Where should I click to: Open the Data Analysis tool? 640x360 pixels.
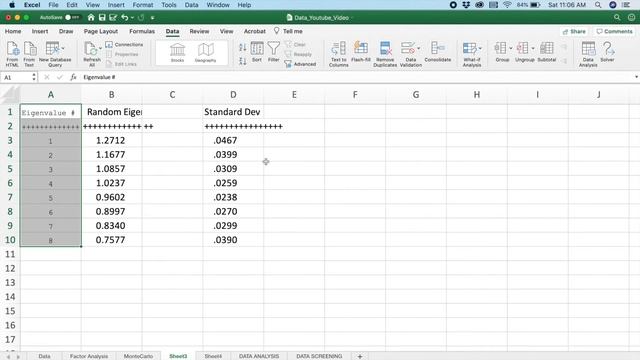pos(588,53)
